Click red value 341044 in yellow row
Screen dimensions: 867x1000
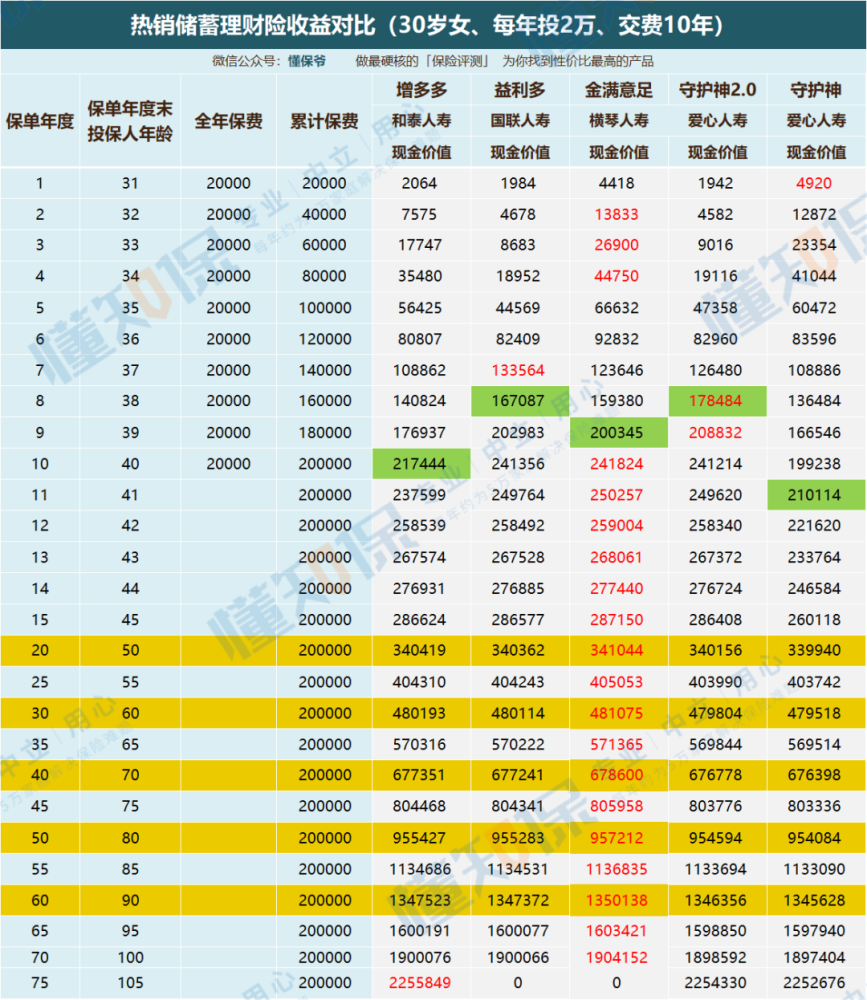[616, 651]
